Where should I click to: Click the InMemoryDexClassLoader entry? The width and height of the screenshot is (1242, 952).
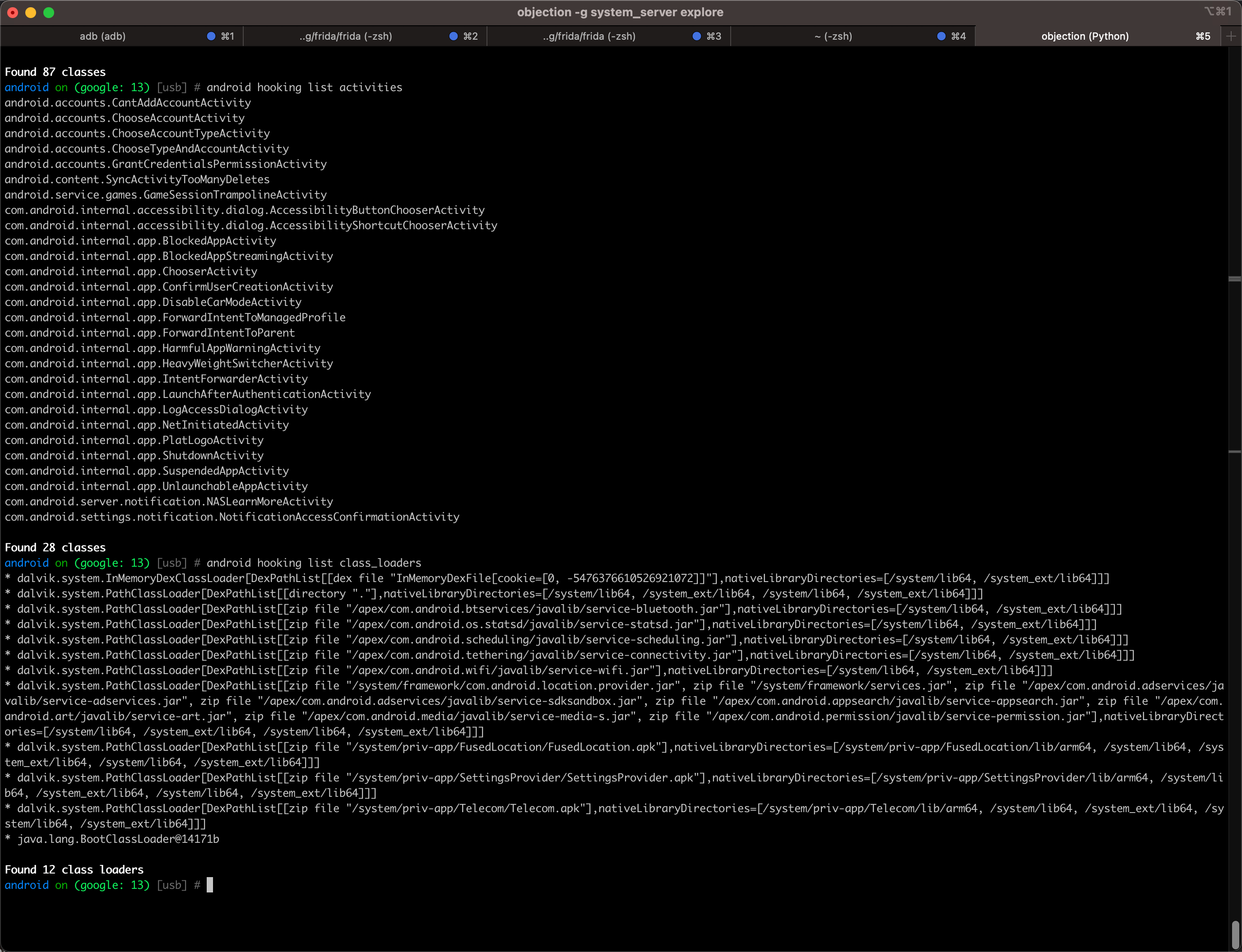(x=557, y=578)
